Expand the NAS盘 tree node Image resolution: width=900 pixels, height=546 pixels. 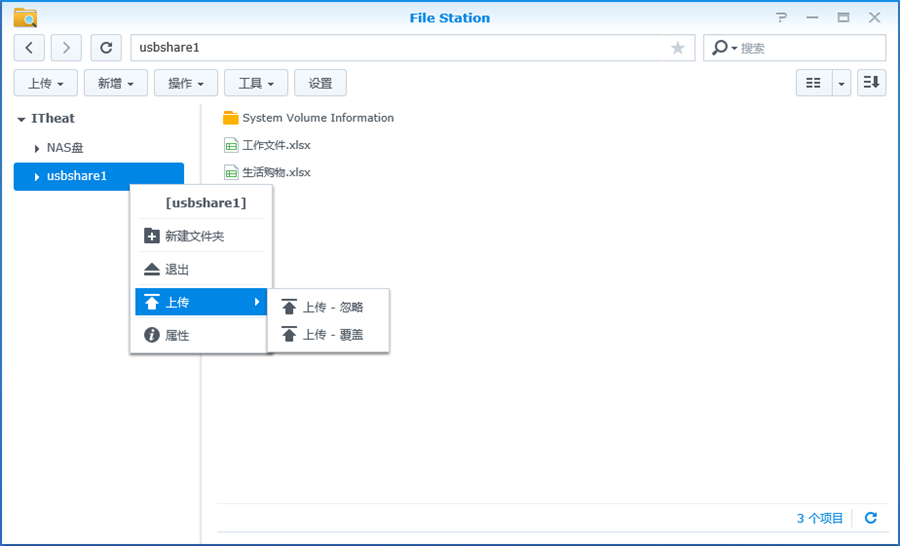[37, 148]
